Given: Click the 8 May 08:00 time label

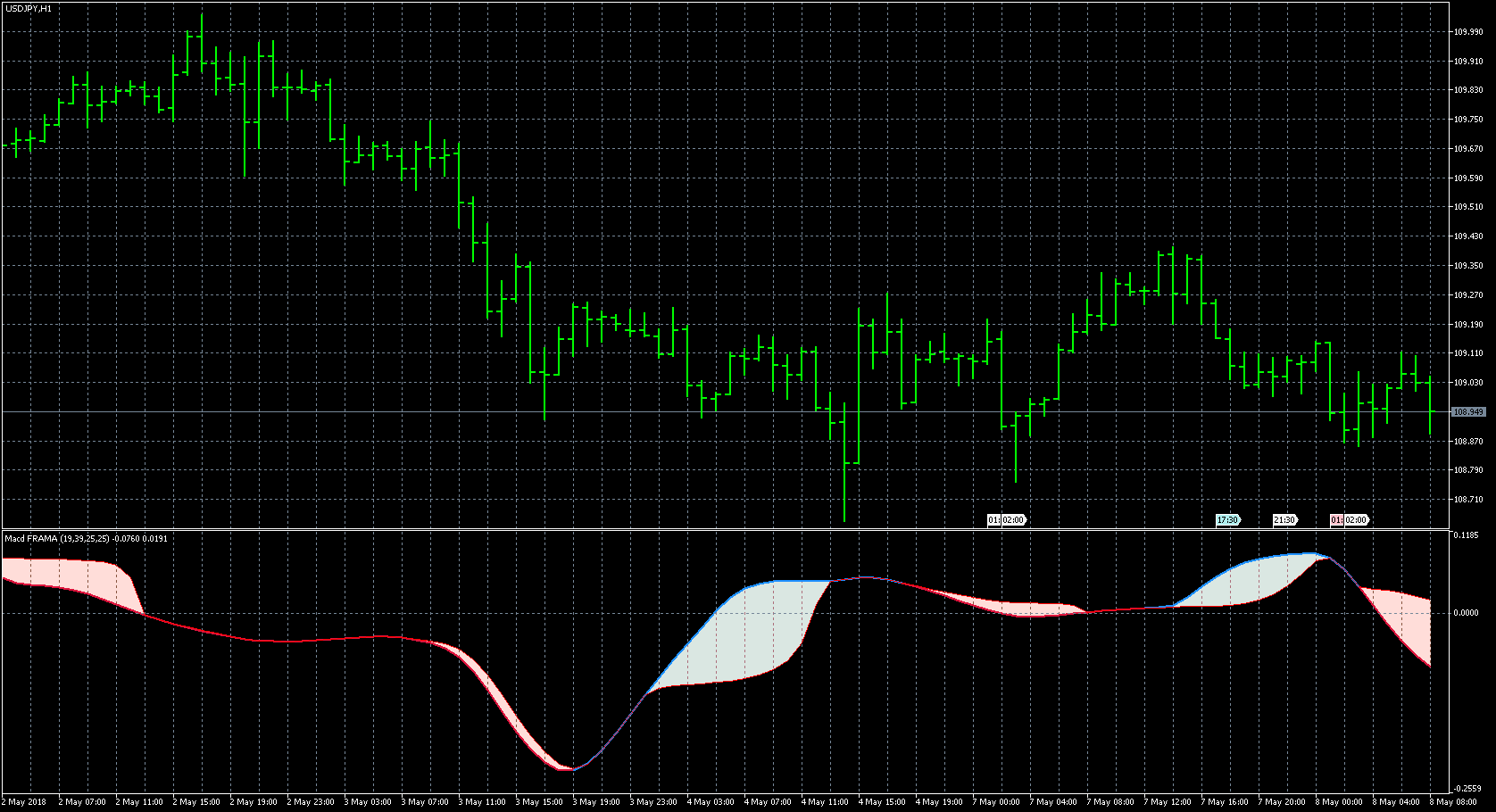Looking at the screenshot, I should coord(1451,802).
